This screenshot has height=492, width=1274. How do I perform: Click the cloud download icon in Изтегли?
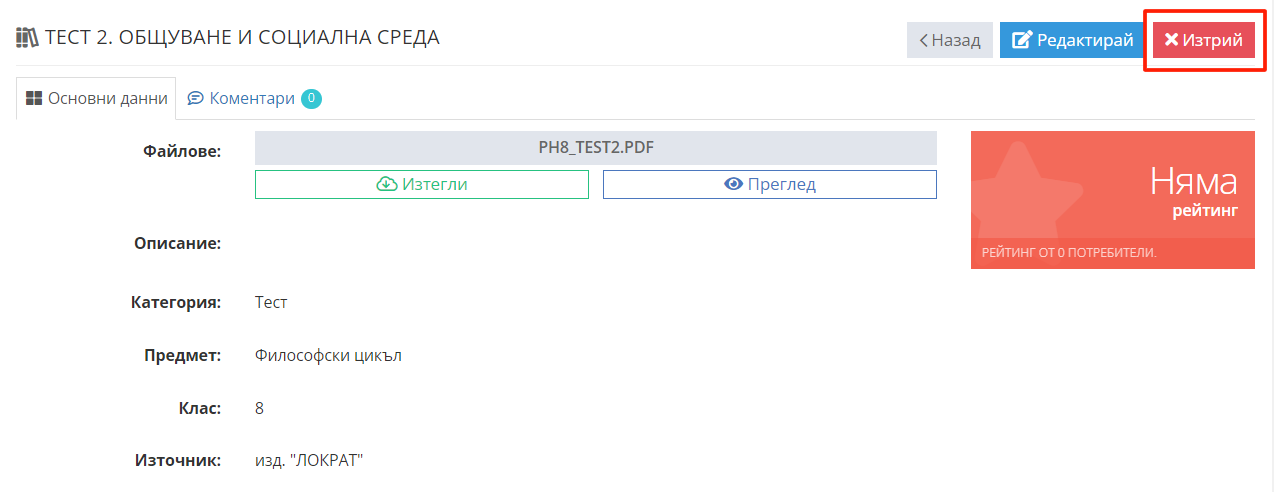pos(387,184)
